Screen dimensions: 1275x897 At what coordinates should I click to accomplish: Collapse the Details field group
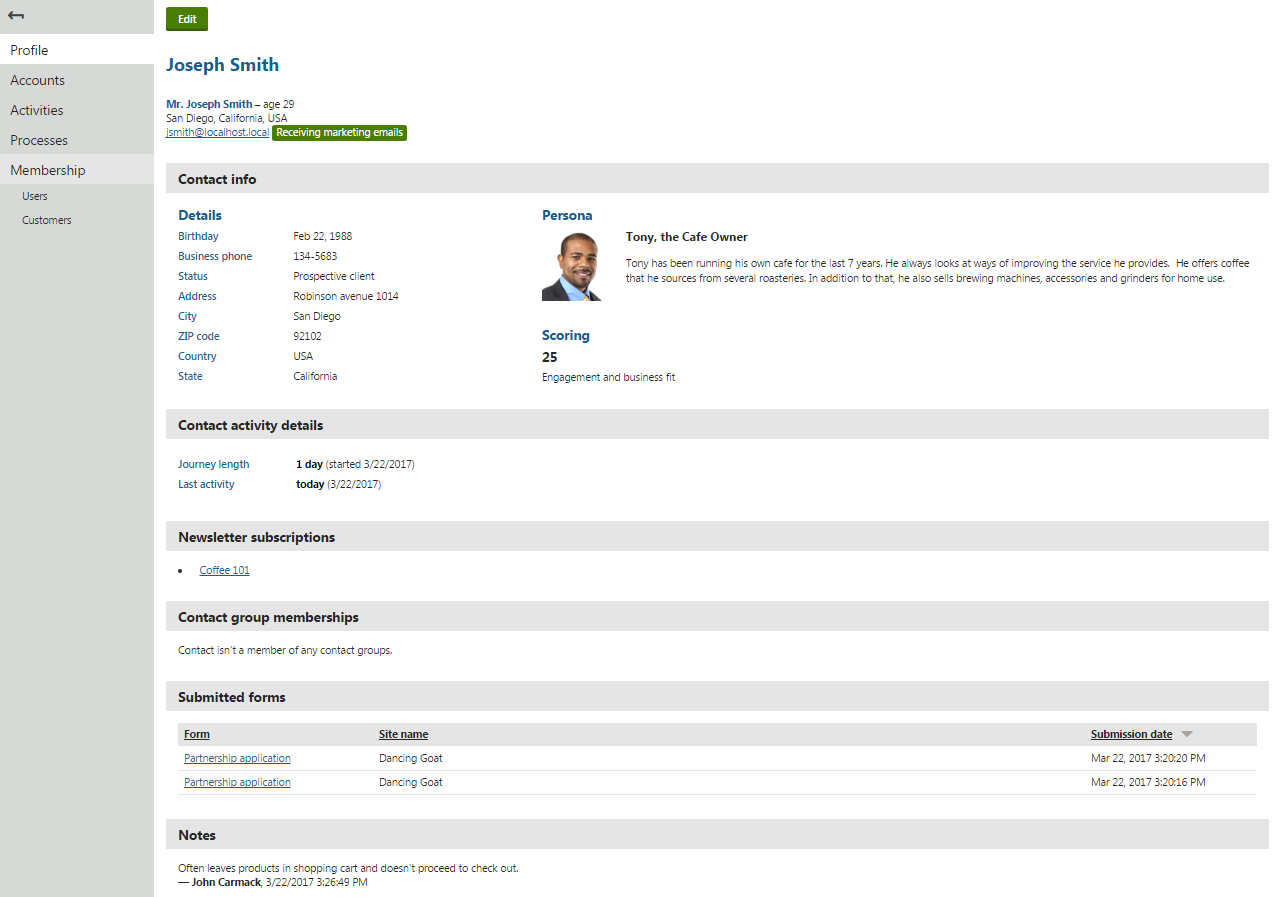click(x=199, y=215)
